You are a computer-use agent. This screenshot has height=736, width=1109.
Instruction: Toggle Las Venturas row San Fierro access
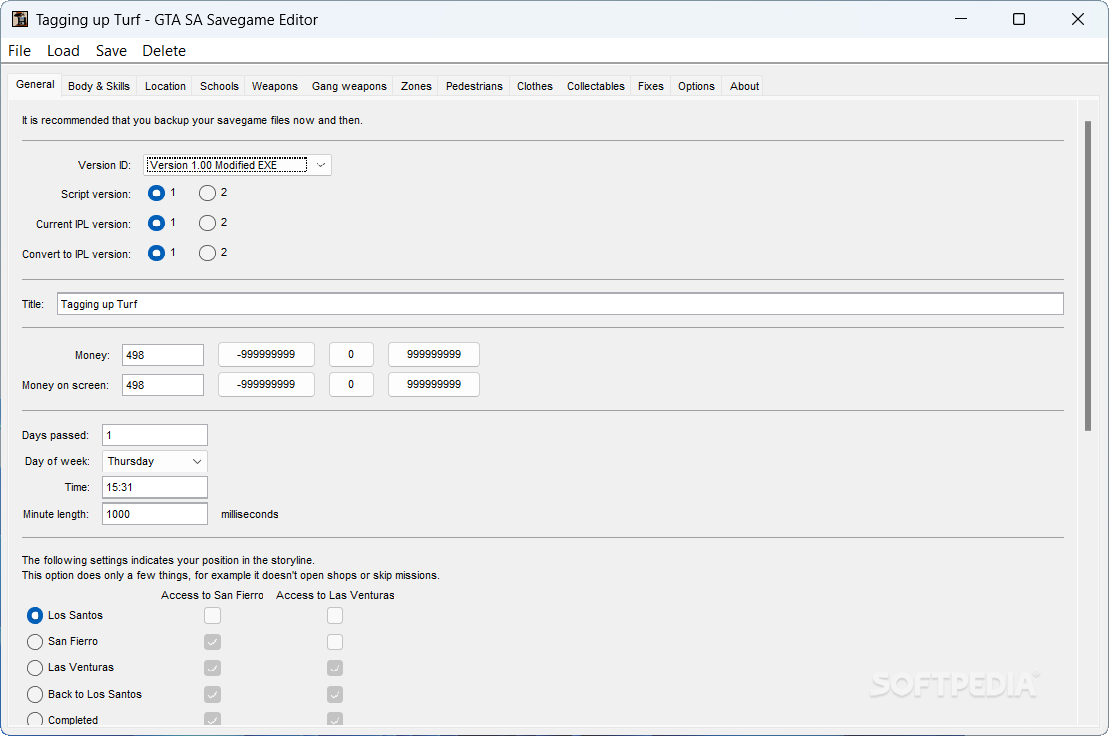[212, 668]
